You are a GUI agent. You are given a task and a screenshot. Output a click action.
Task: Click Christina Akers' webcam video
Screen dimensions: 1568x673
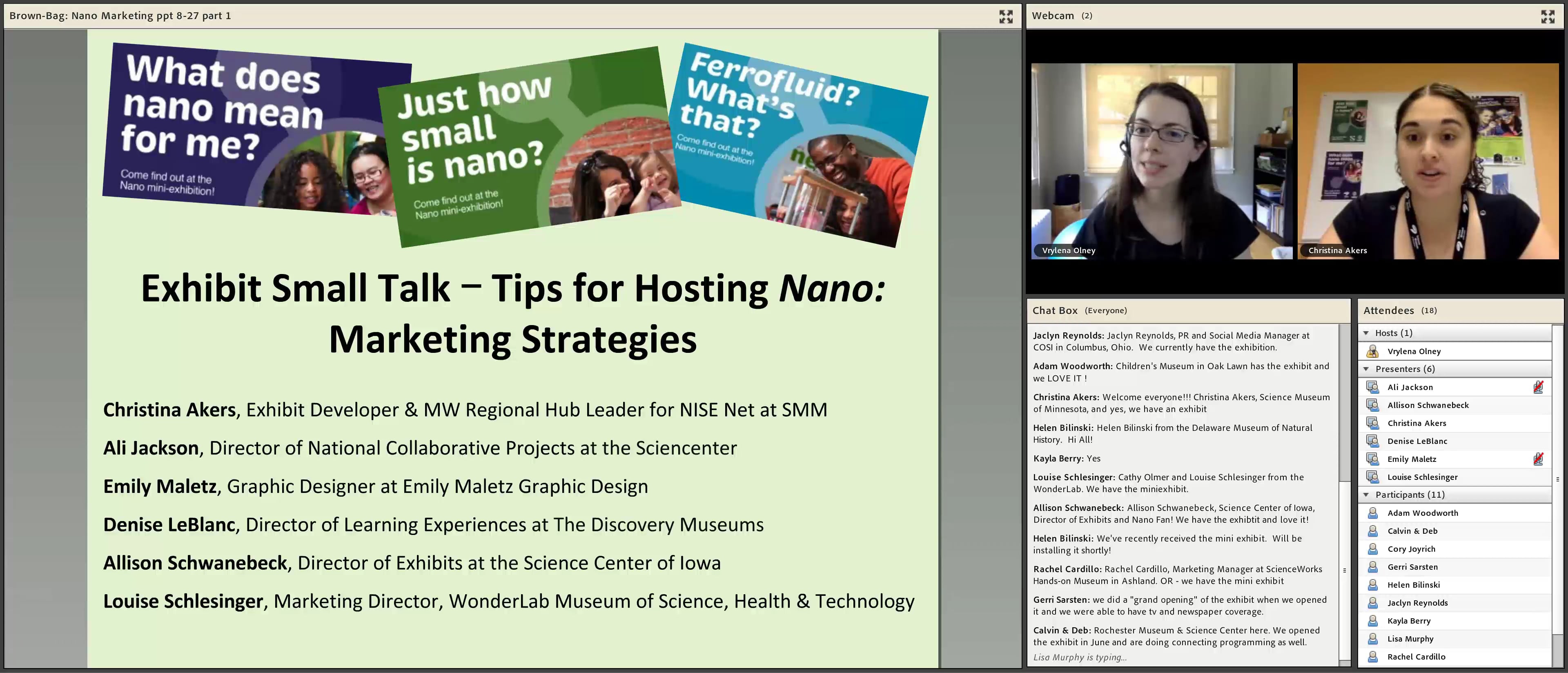1428,161
